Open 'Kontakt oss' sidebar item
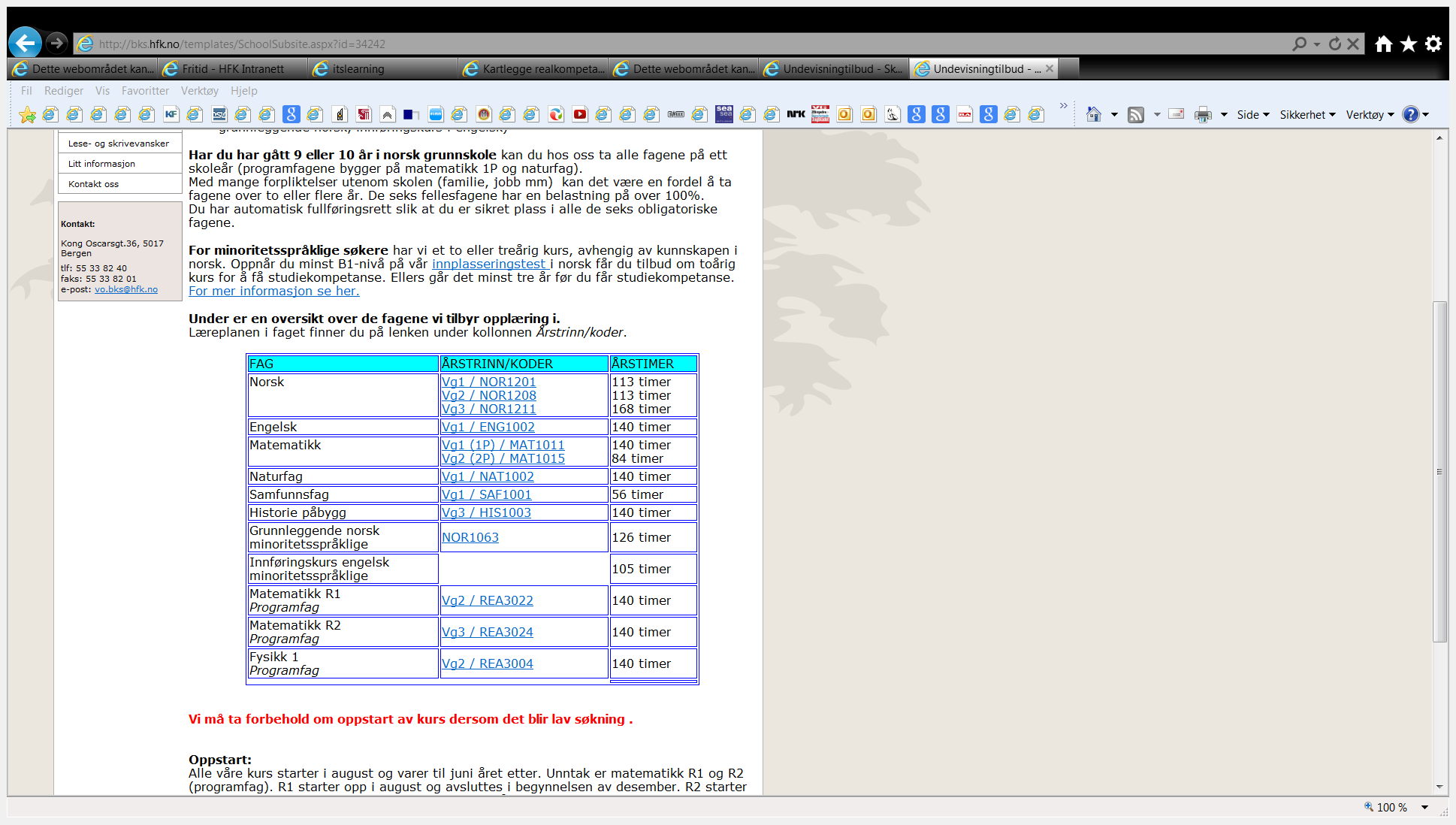The height and width of the screenshot is (825, 1456). [120, 184]
